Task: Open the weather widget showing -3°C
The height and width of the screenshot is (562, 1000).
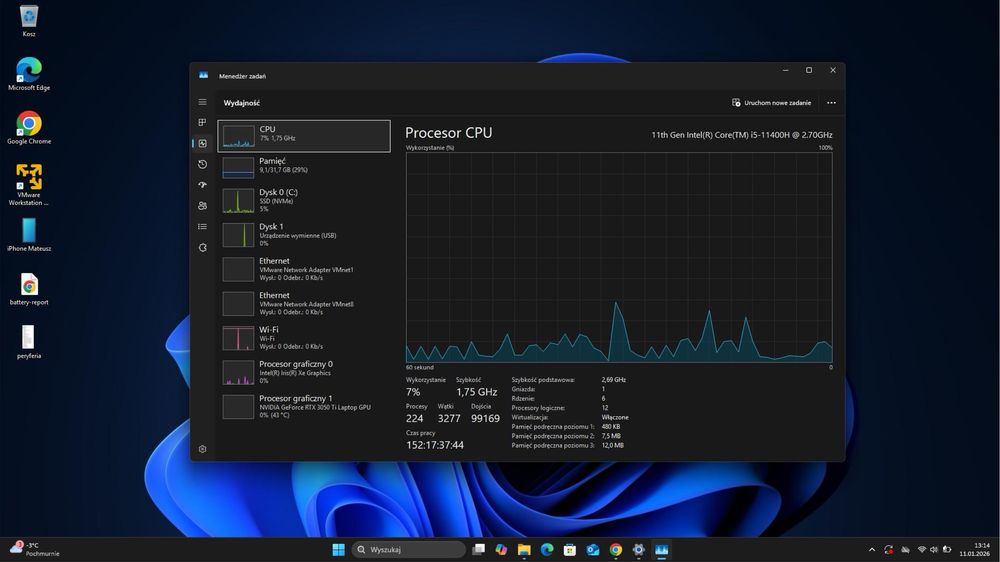Action: coord(35,549)
